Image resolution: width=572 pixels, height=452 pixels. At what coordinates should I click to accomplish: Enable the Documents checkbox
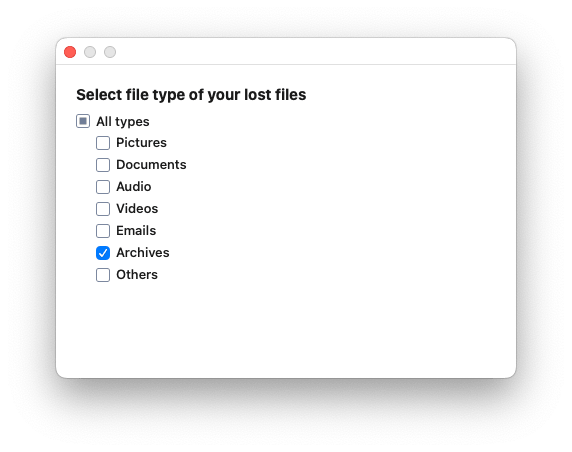click(x=103, y=165)
